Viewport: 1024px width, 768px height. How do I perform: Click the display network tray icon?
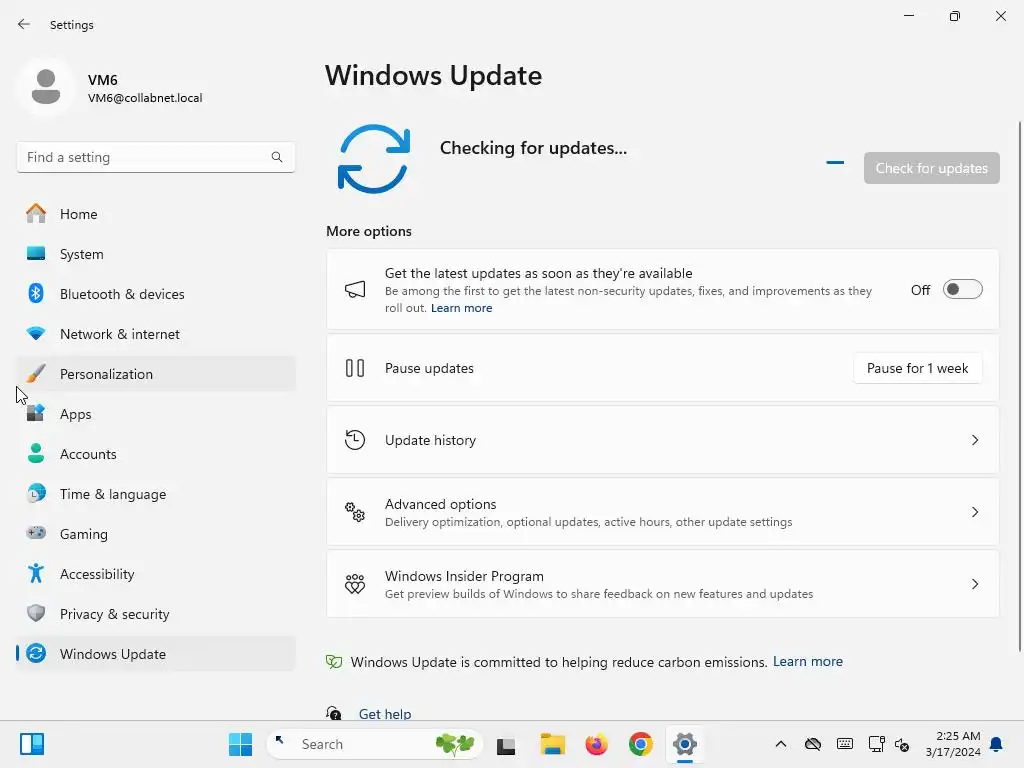(x=876, y=744)
